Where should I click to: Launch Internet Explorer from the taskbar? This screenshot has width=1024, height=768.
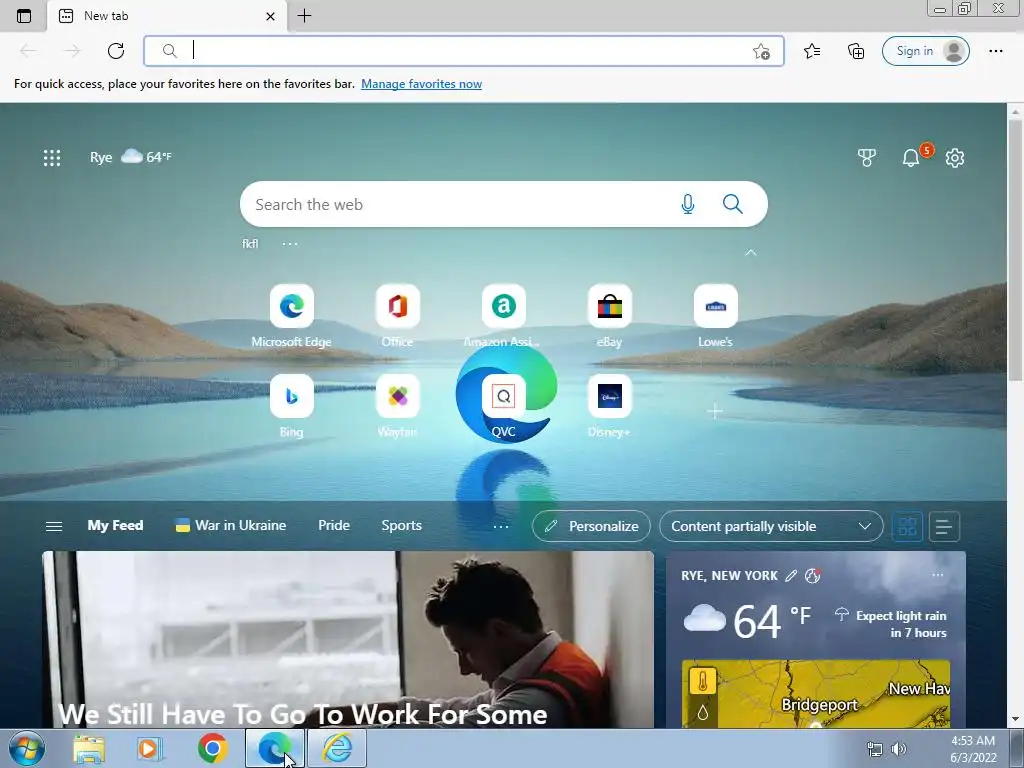coord(337,748)
